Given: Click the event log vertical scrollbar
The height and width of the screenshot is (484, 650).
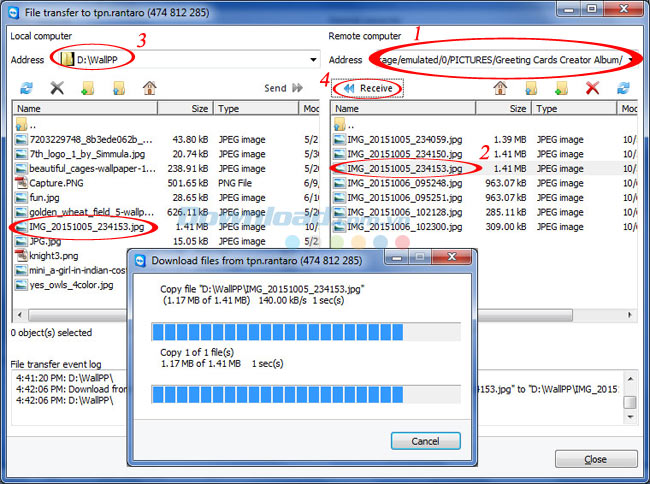Looking at the screenshot, I should [629, 390].
